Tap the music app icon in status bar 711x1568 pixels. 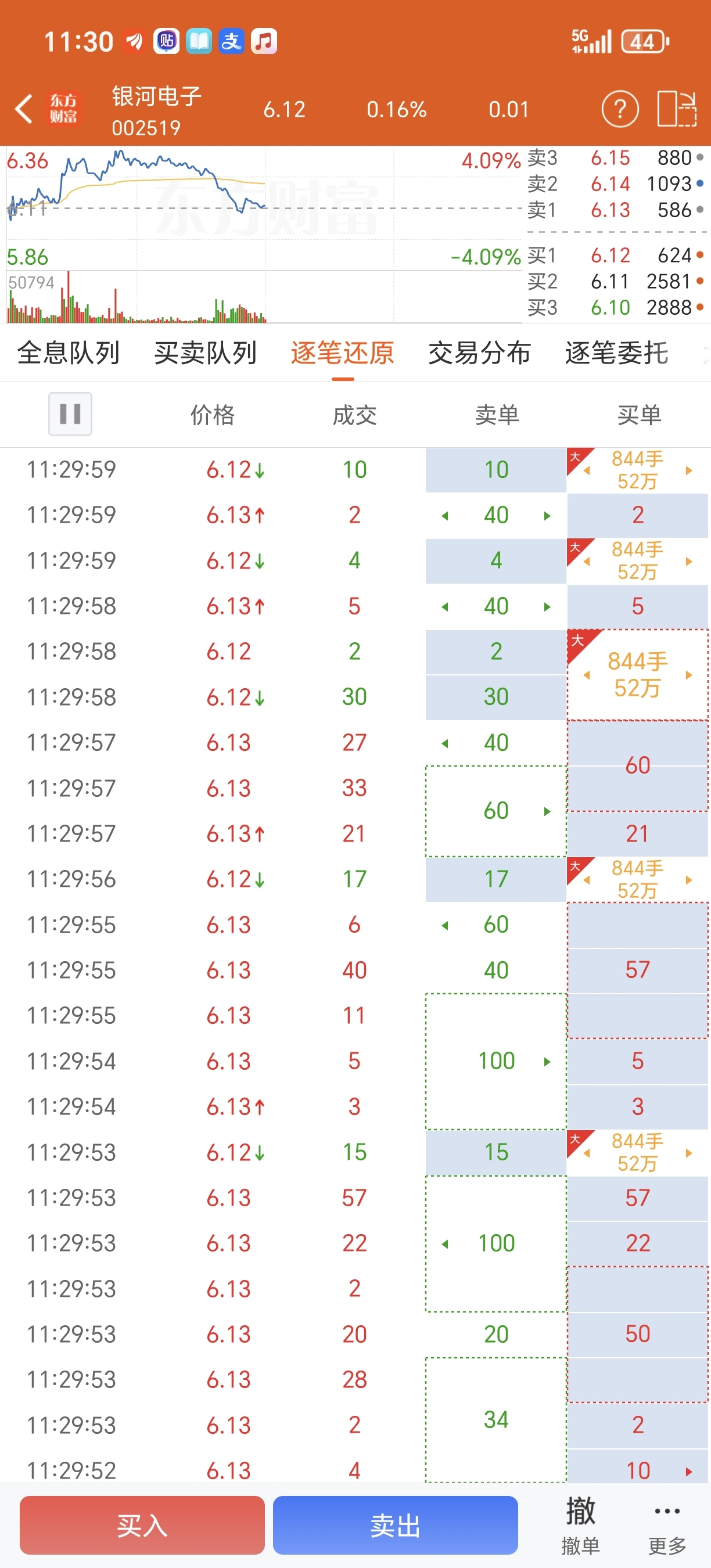coord(264,41)
